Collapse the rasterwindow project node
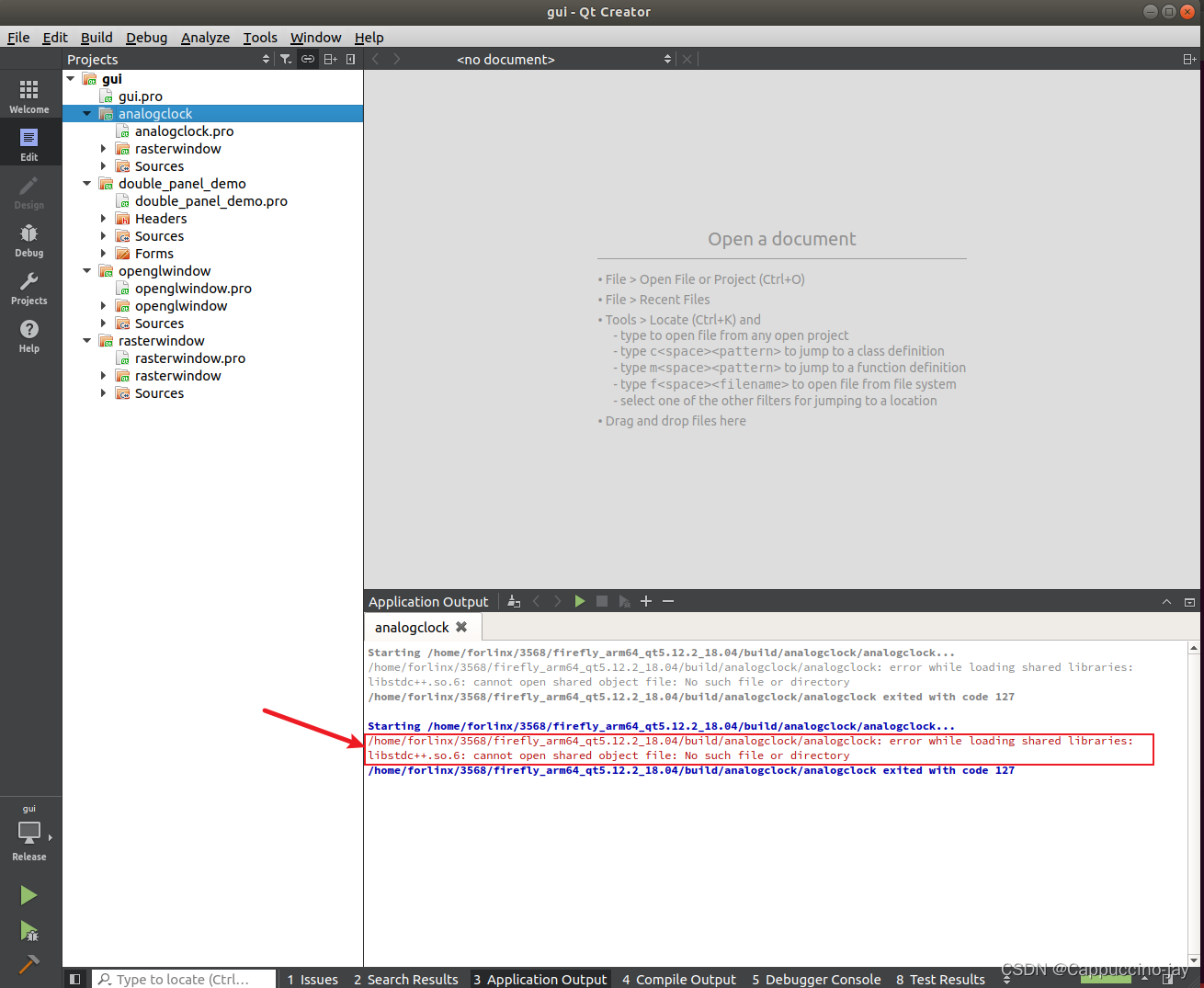This screenshot has height=988, width=1204. point(87,341)
